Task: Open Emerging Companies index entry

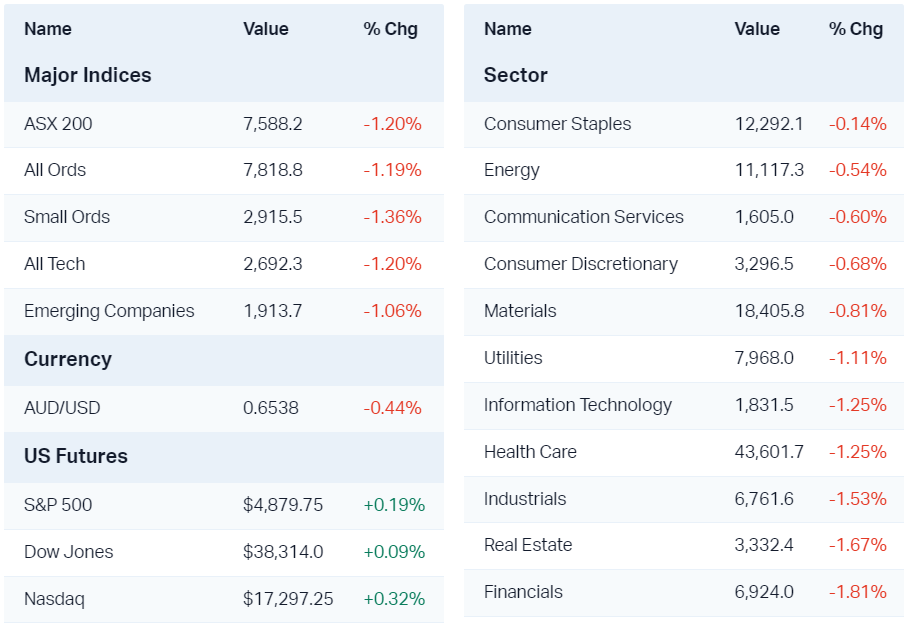Action: pos(109,311)
